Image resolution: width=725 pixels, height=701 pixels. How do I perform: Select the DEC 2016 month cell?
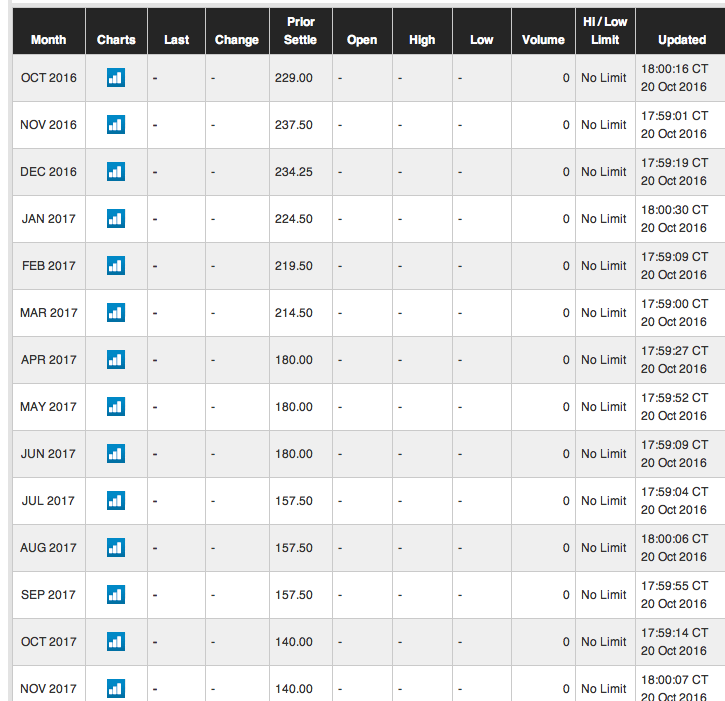coord(49,172)
